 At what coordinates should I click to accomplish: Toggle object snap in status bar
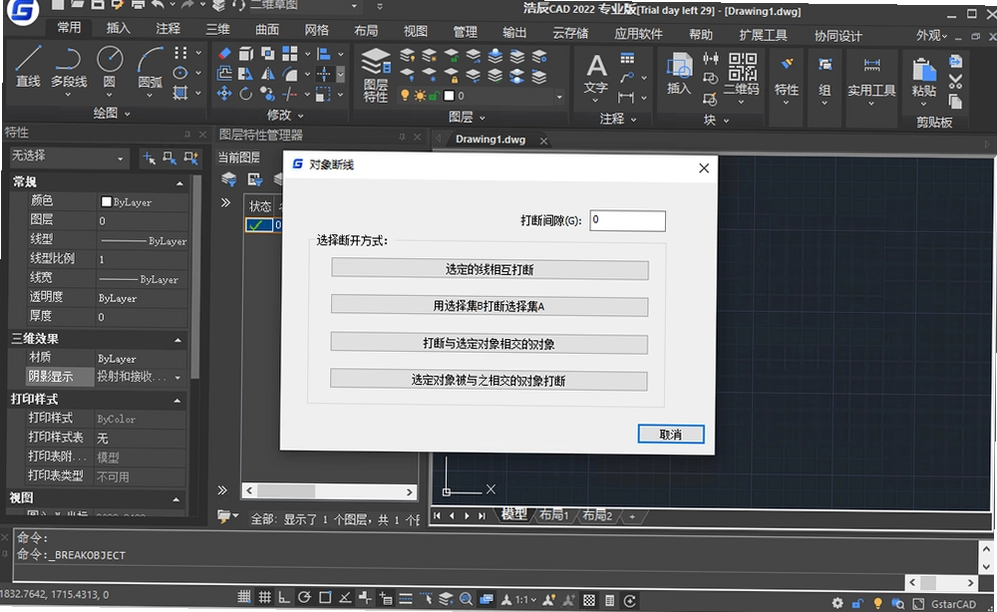click(x=325, y=597)
